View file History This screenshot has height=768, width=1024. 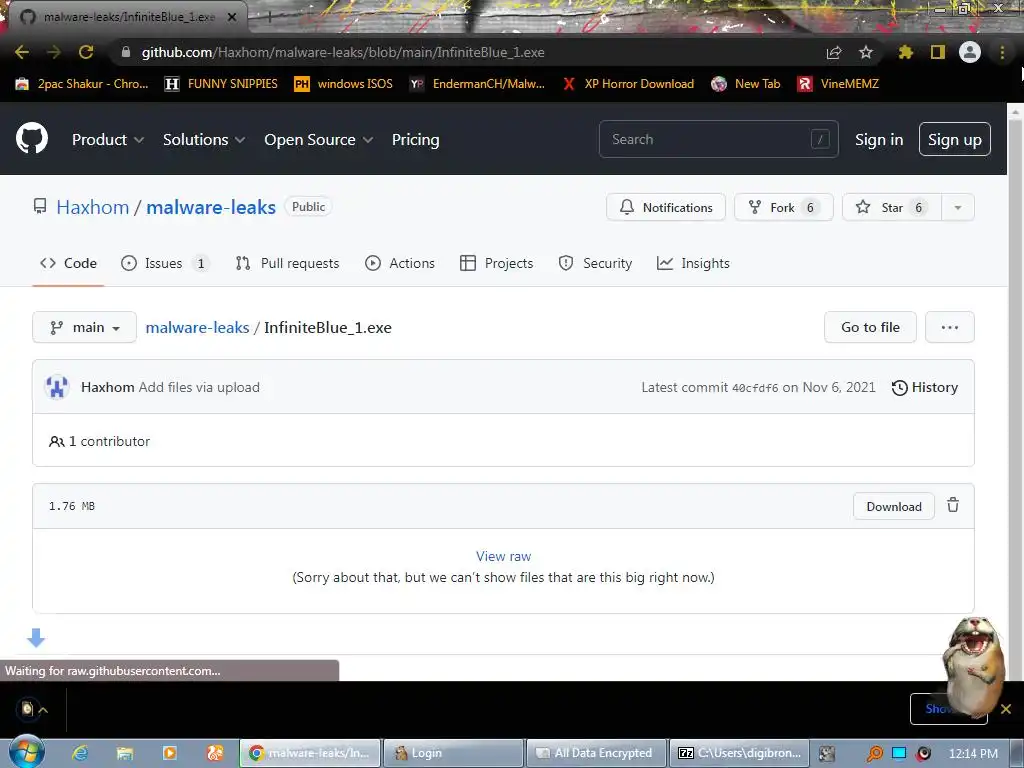tap(925, 387)
